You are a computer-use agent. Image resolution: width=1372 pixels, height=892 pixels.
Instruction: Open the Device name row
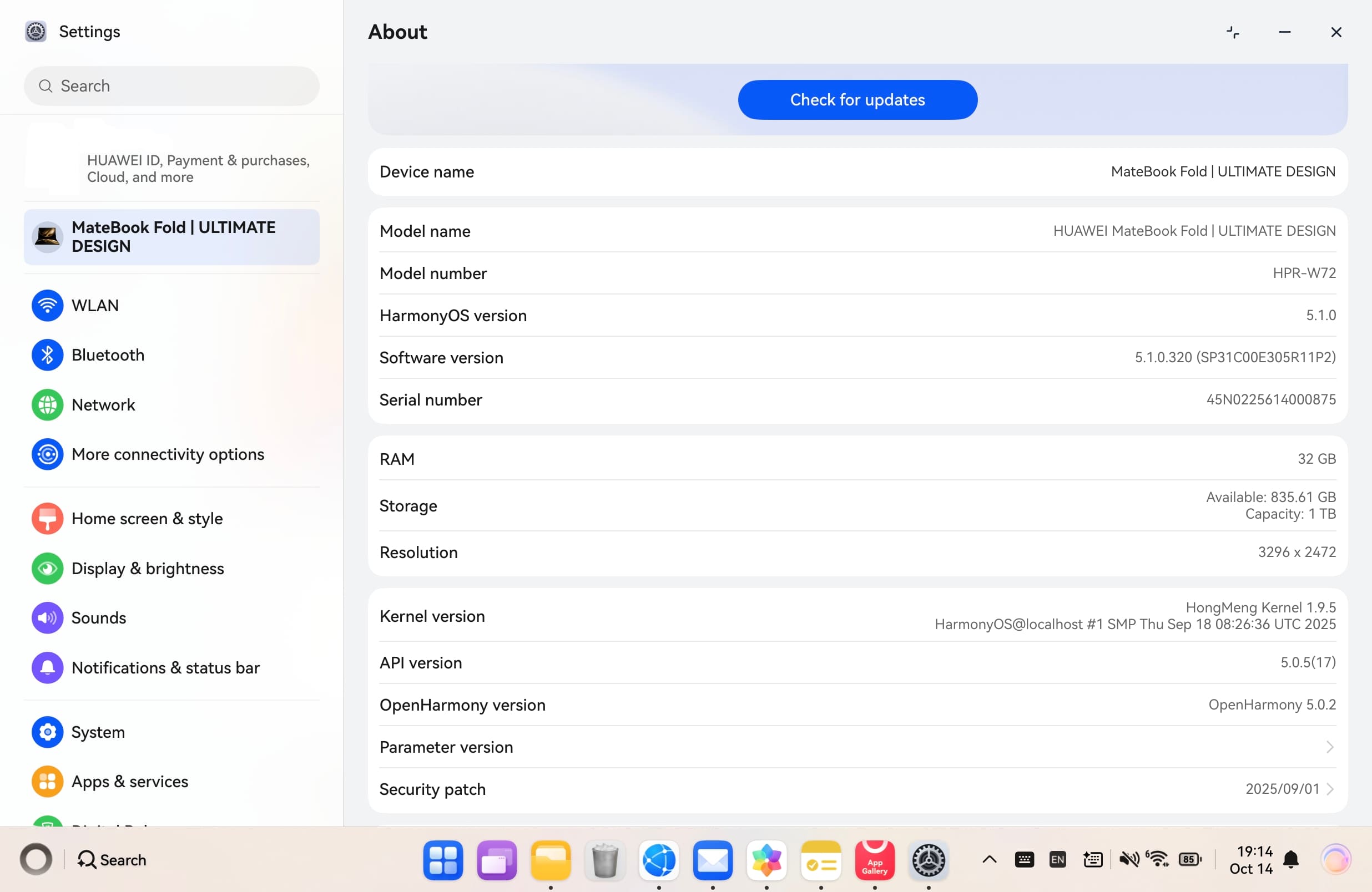(x=857, y=172)
